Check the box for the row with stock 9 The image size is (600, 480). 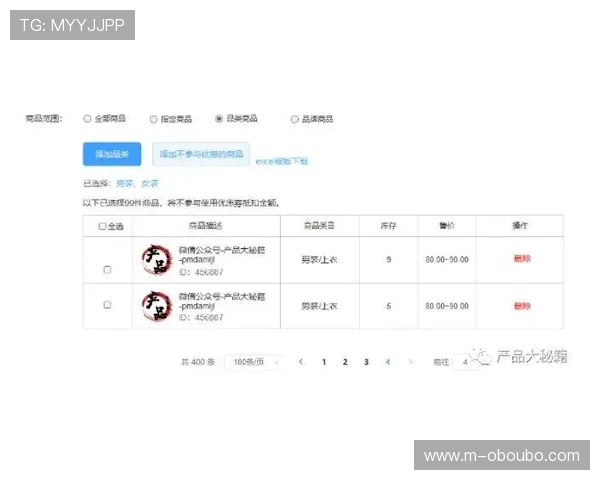pyautogui.click(x=108, y=270)
